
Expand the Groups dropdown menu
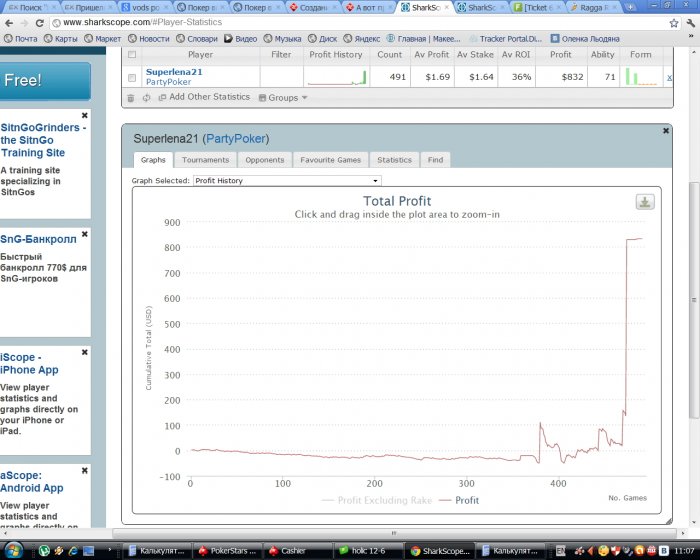283,98
